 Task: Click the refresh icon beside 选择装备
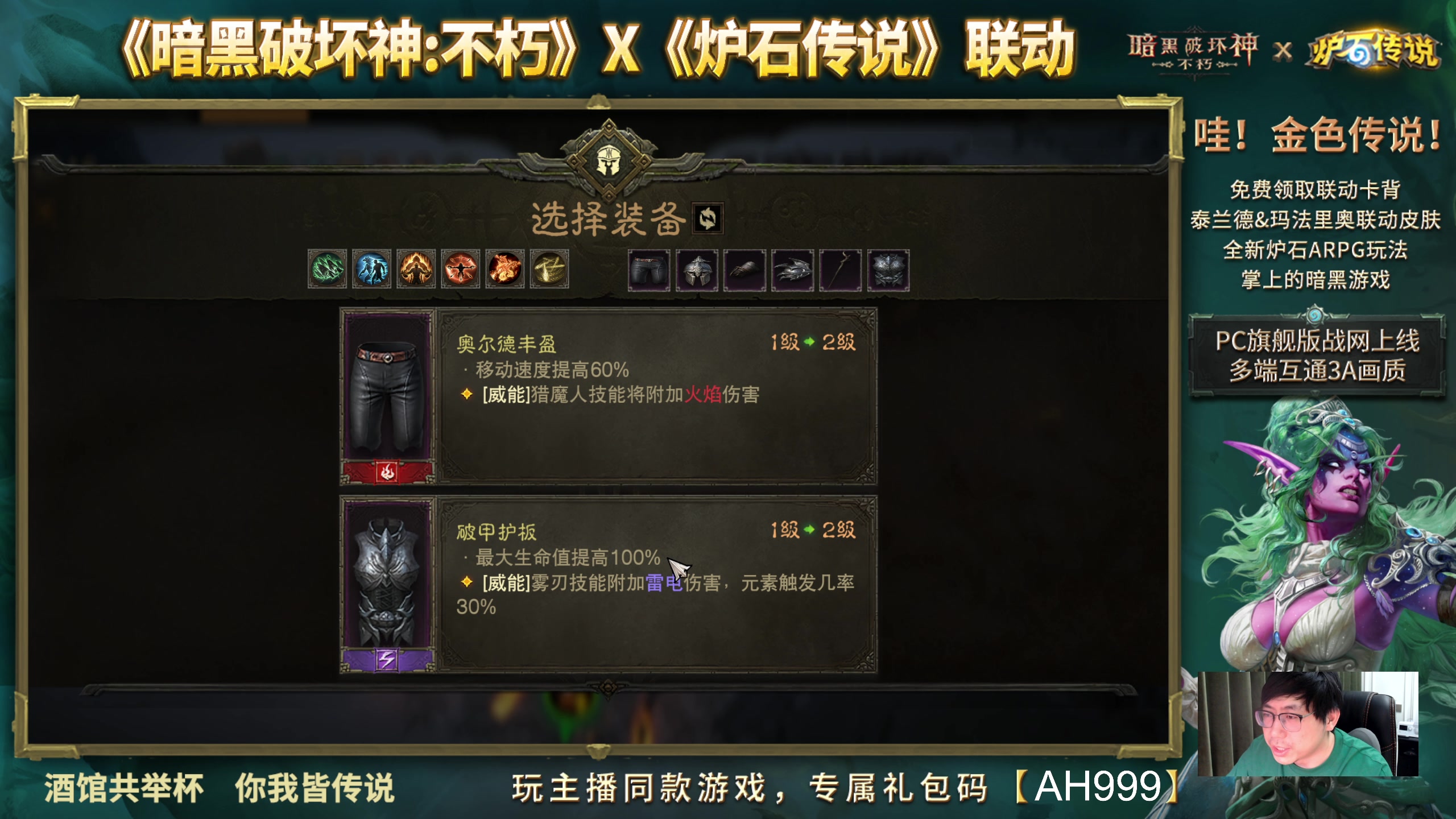point(708,218)
